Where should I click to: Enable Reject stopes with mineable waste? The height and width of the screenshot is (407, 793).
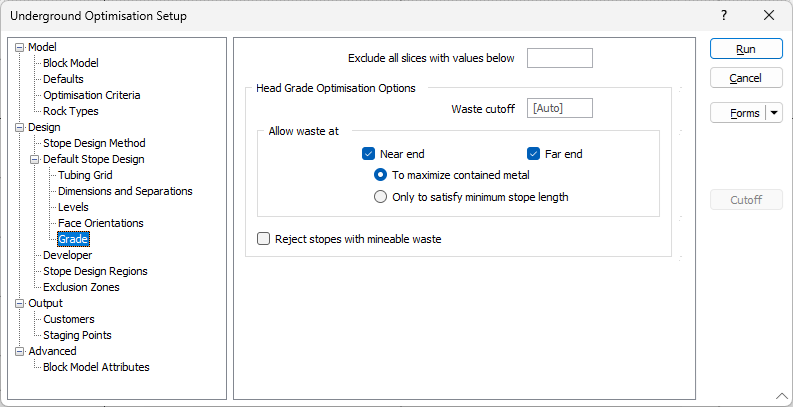coord(263,239)
